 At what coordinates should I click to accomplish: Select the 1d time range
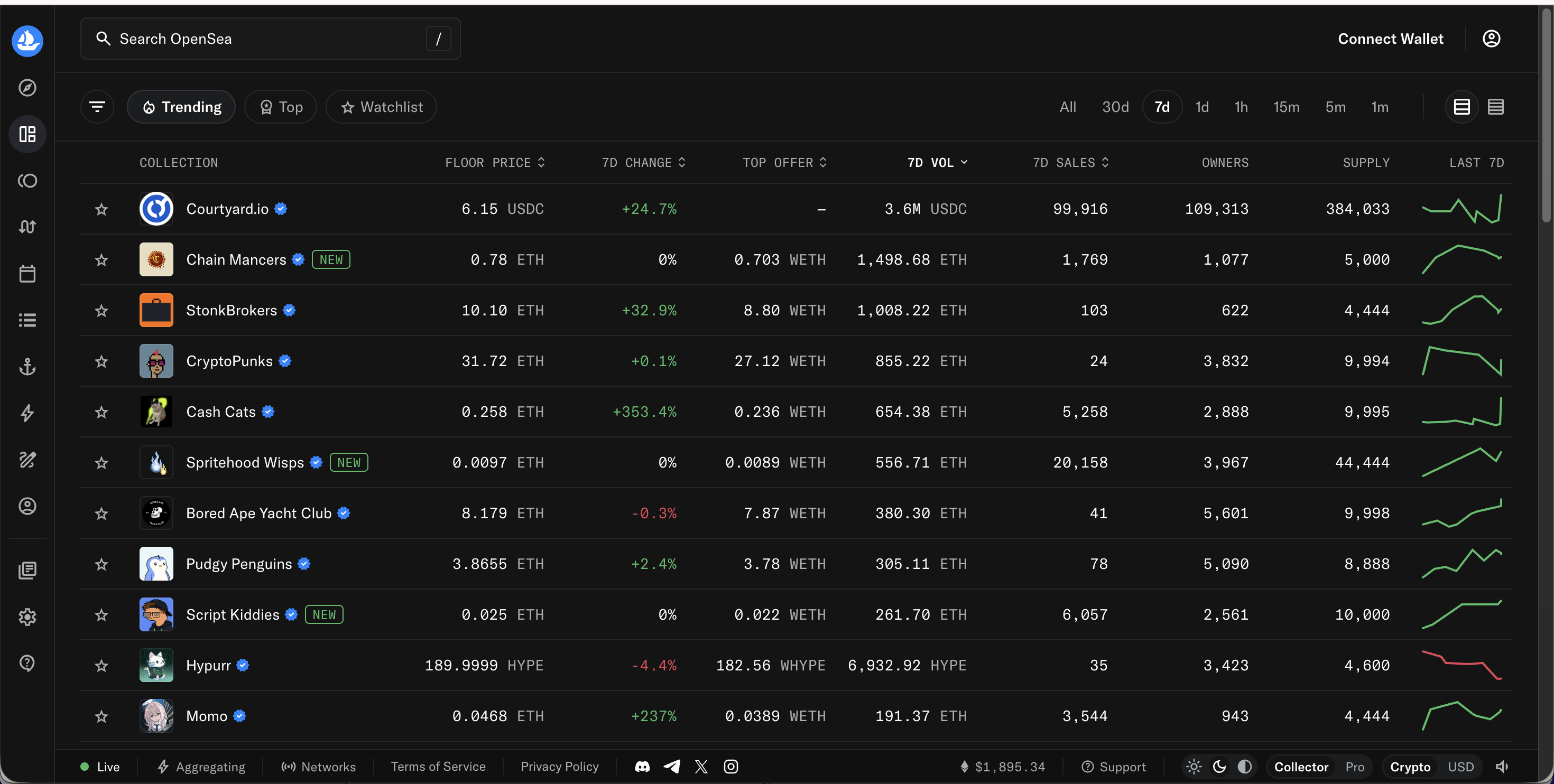click(x=1202, y=107)
